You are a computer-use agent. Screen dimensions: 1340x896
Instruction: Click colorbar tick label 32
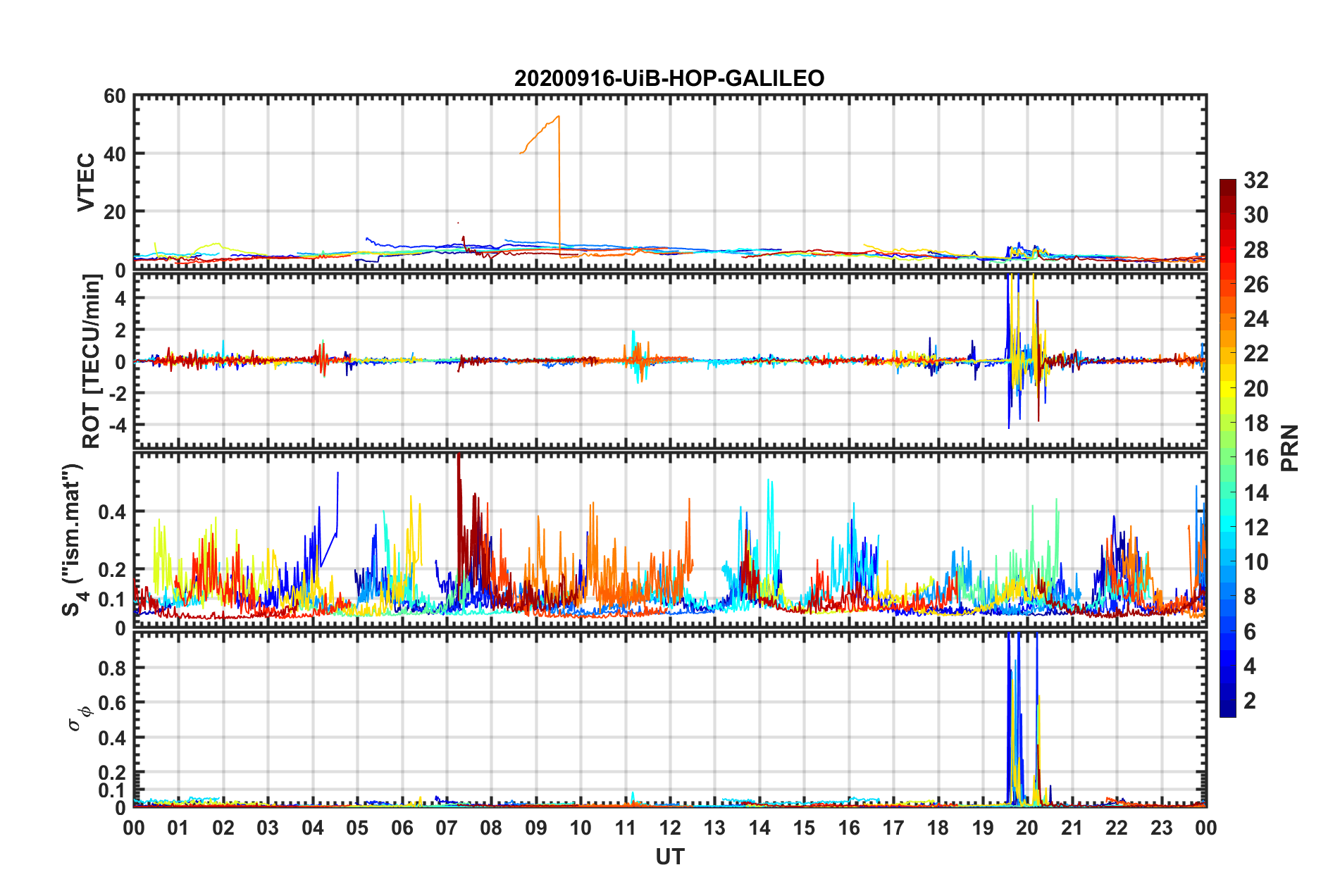[1256, 180]
